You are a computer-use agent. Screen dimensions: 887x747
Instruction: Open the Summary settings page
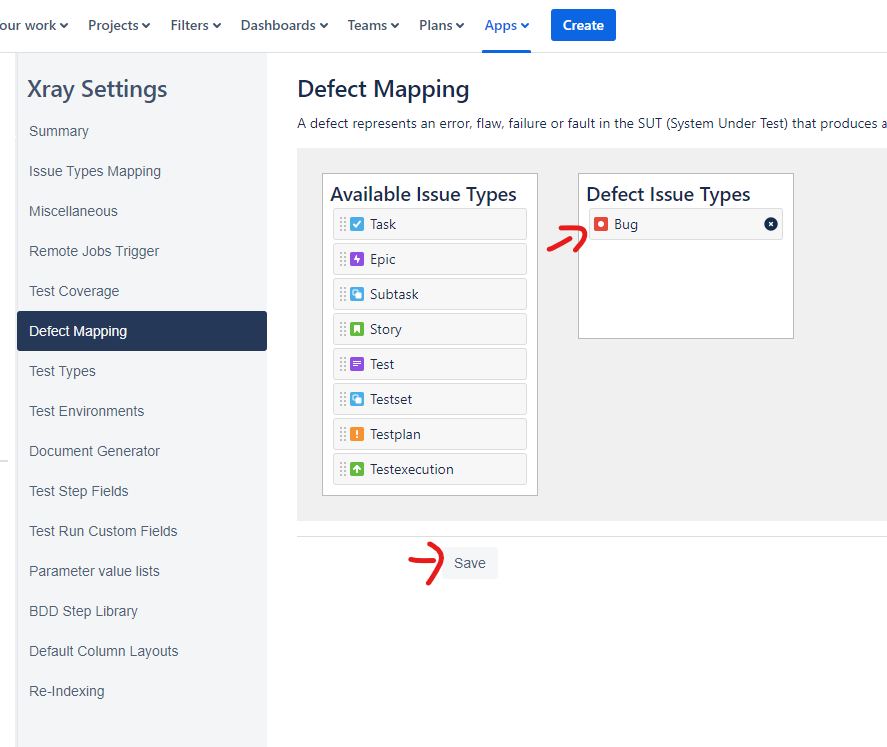pos(59,131)
